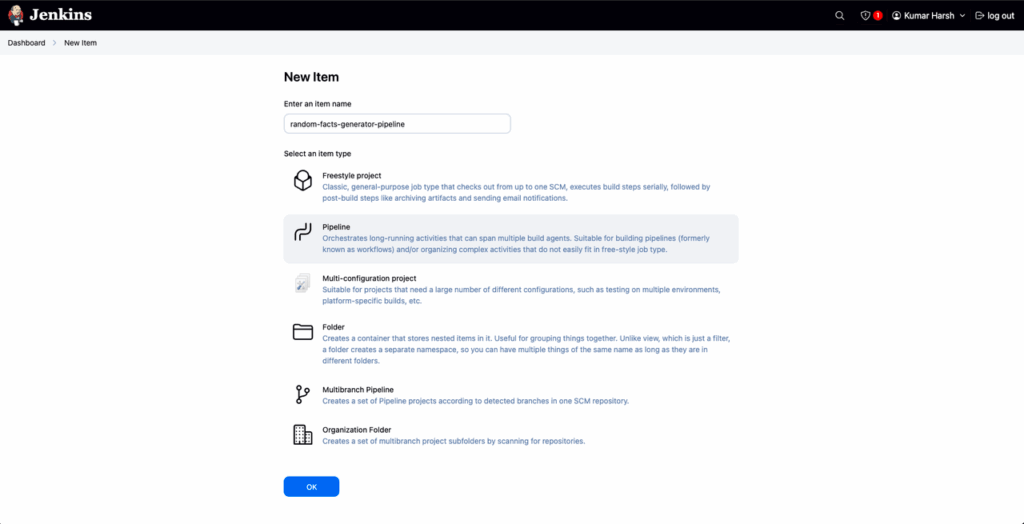Viewport: 1024px width, 524px height.
Task: Click the Freestyle project description text
Action: (x=516, y=192)
